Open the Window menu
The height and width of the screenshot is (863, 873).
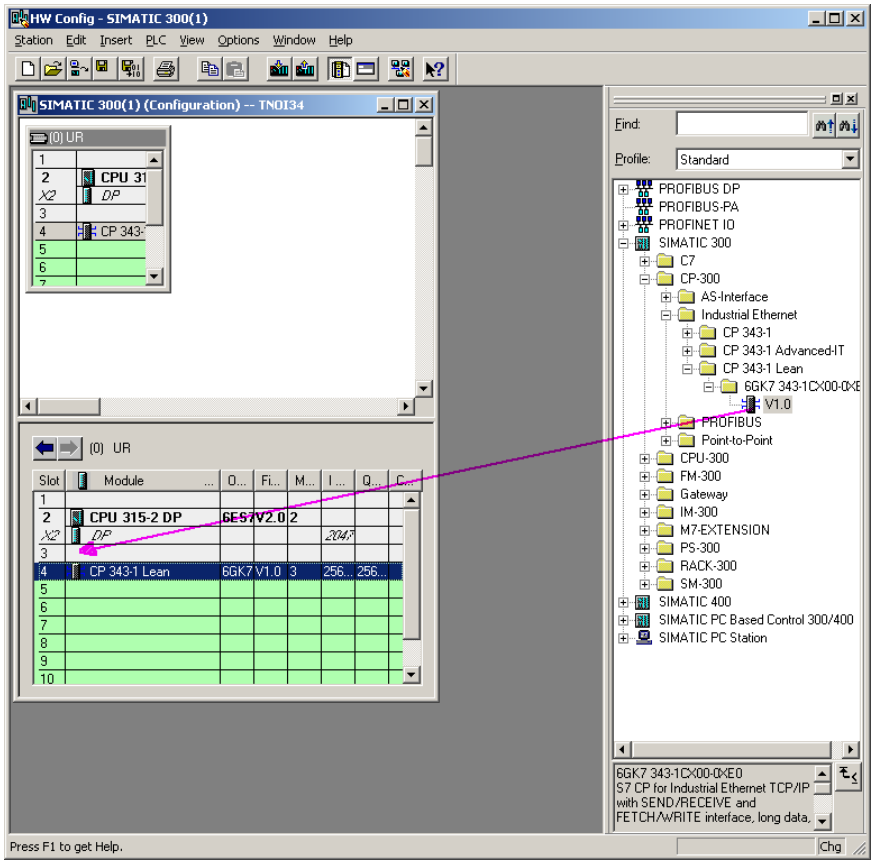(x=294, y=40)
